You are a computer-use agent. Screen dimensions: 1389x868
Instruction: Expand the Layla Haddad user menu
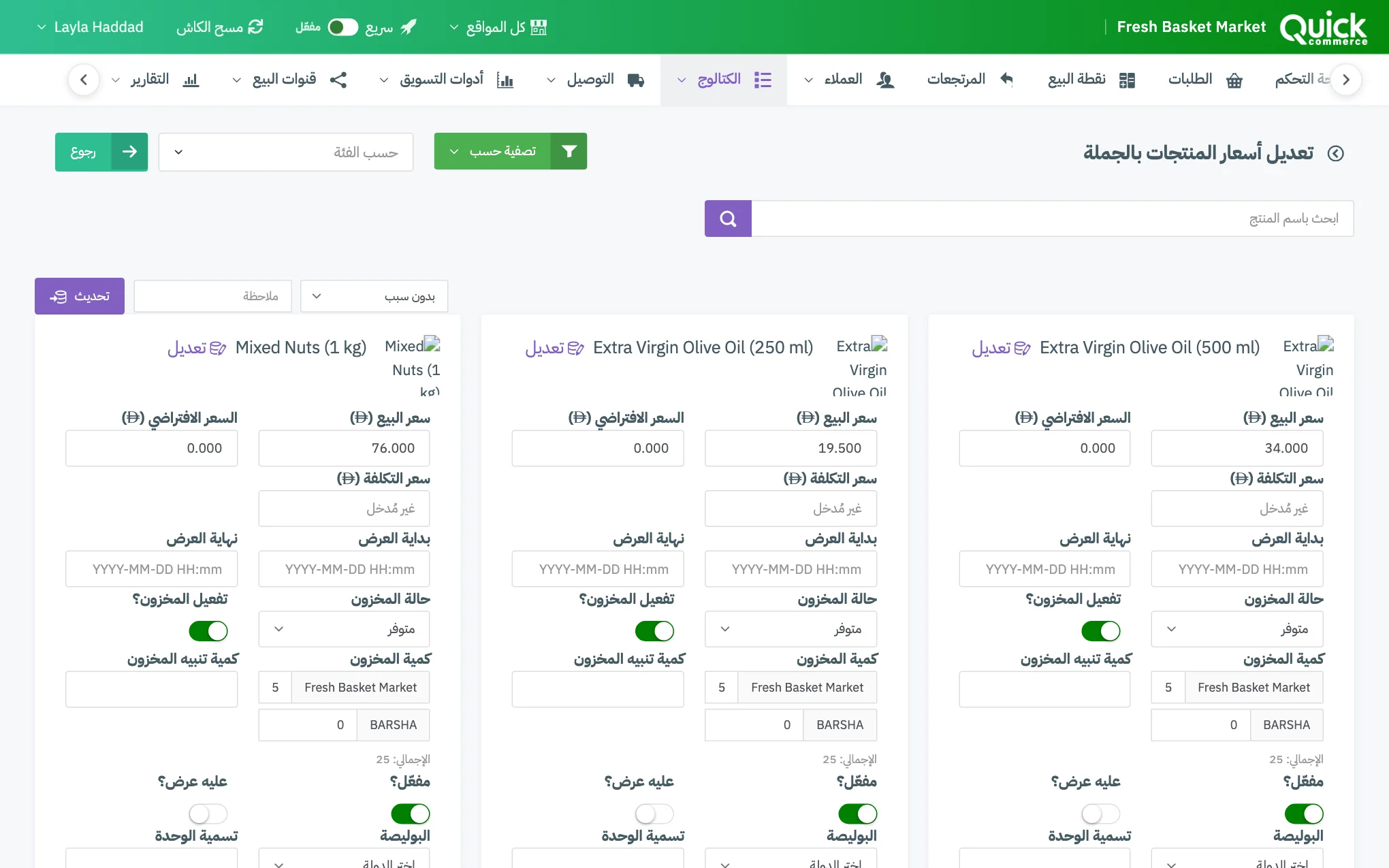(x=90, y=27)
